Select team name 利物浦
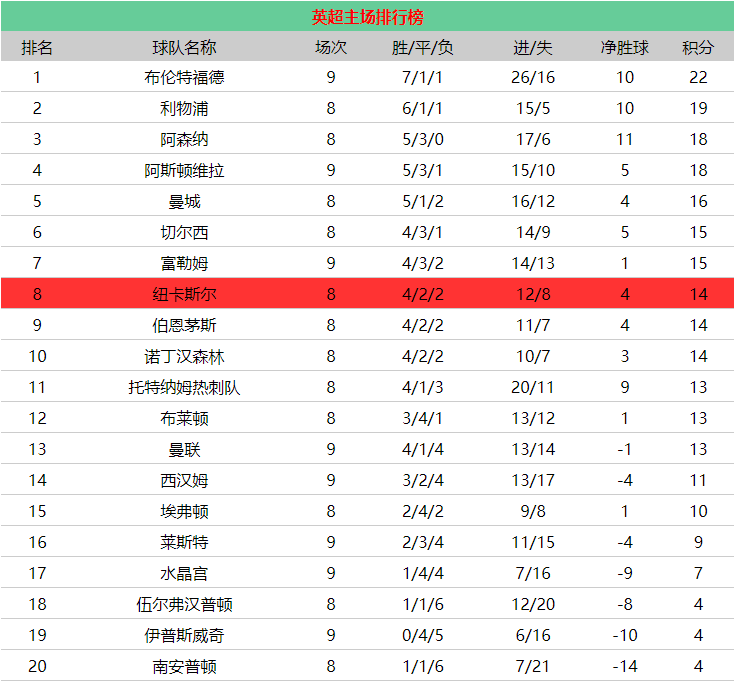The height and width of the screenshot is (681, 734). pyautogui.click(x=184, y=108)
